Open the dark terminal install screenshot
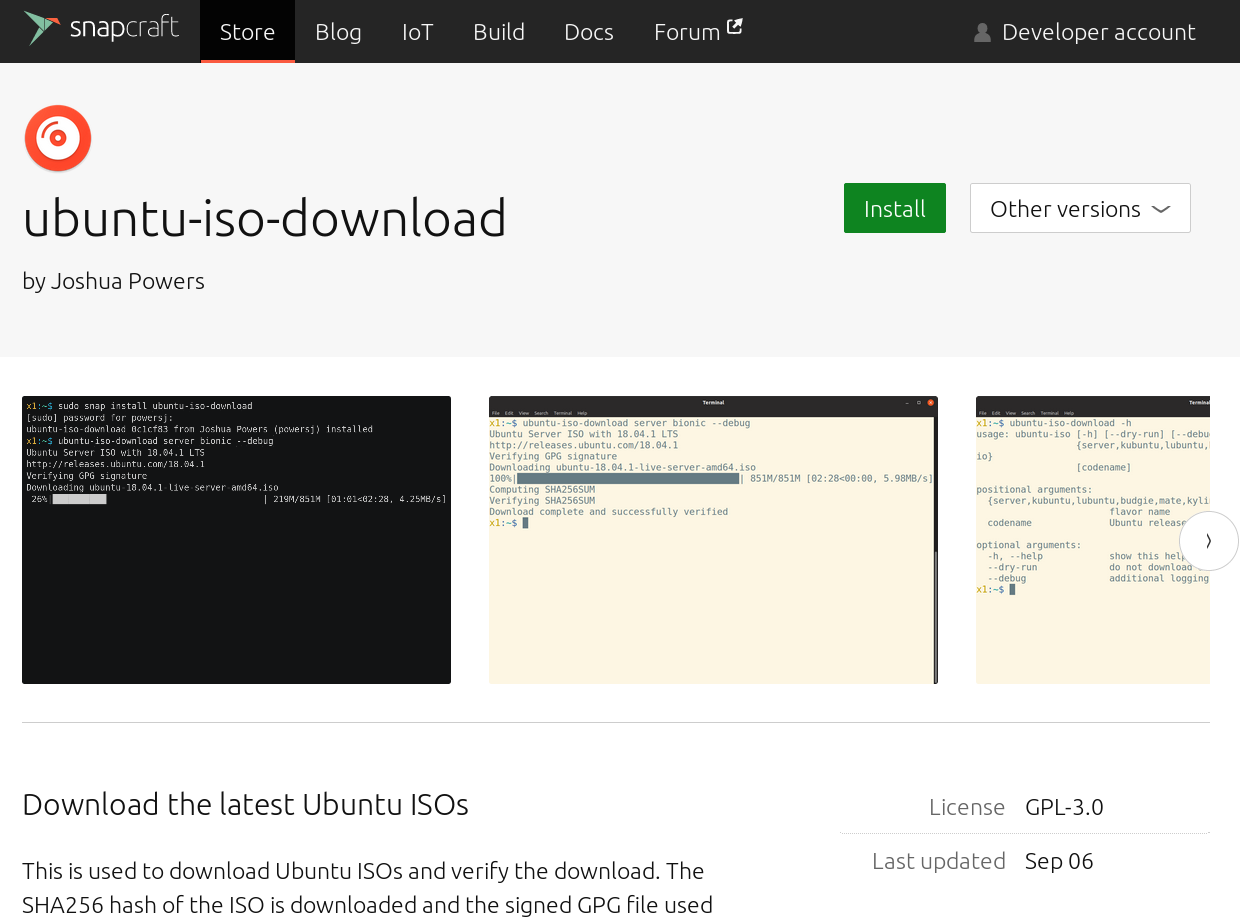 tap(236, 540)
